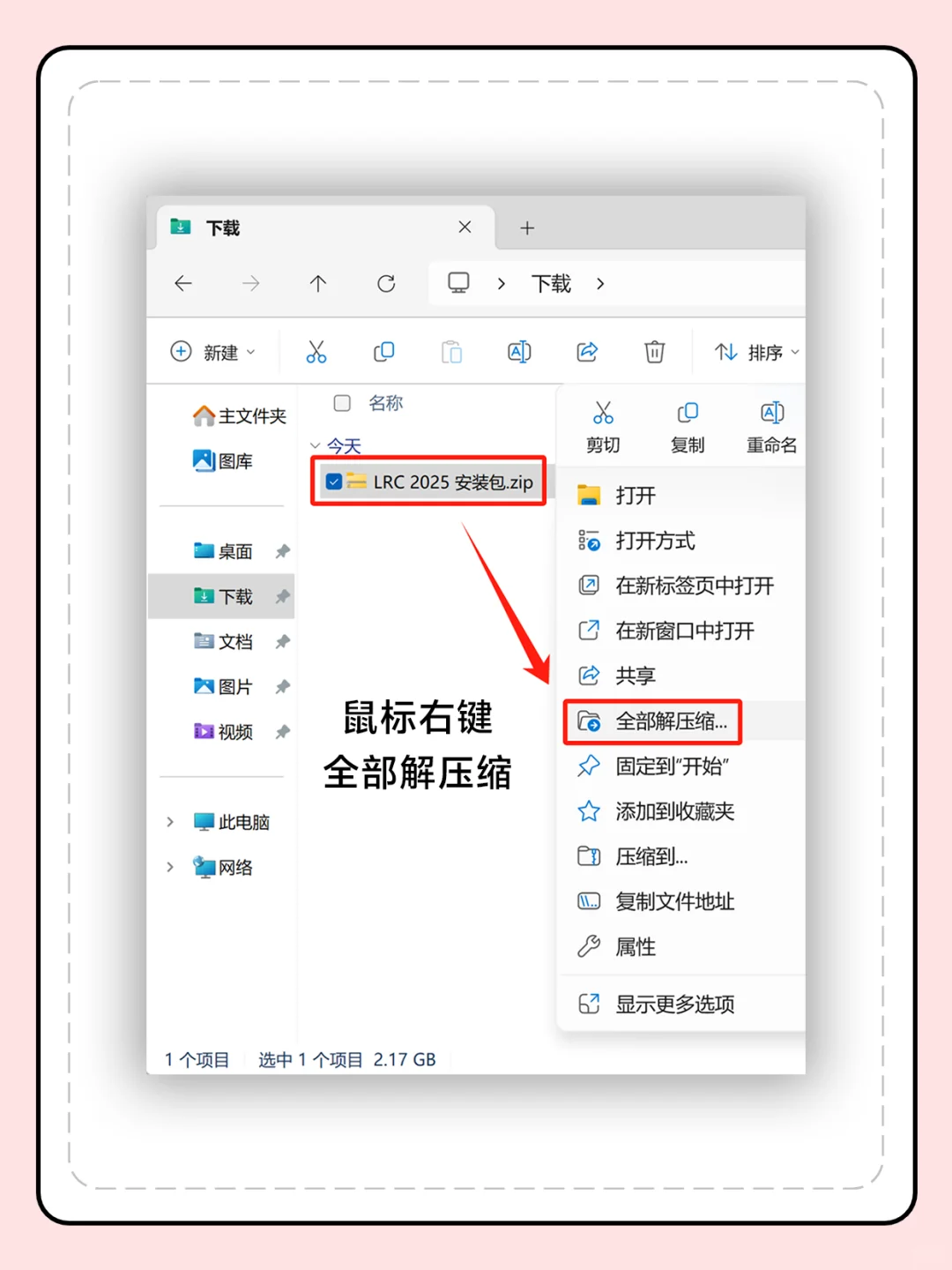Screen dimensions: 952x1270
Task: Toggle the select-all checkbox beside 名称
Action: [x=341, y=403]
